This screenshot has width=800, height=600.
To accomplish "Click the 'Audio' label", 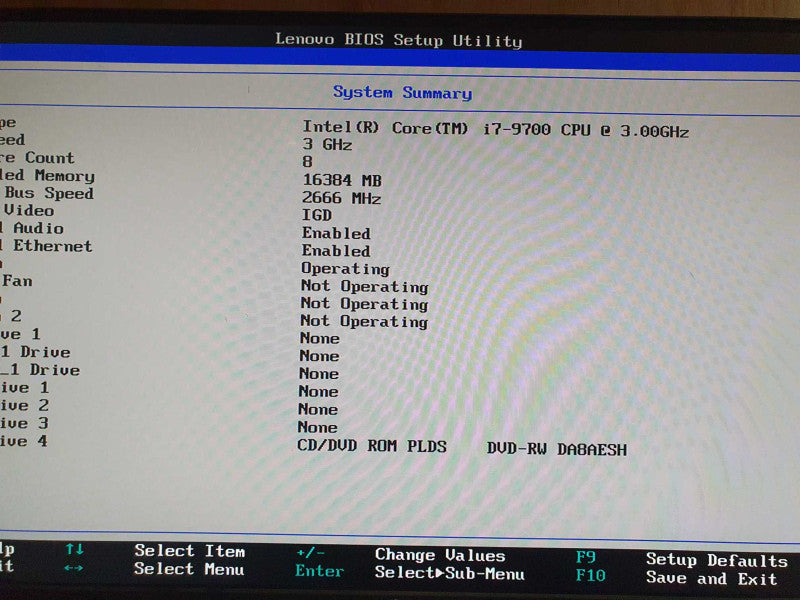I will pyautogui.click(x=38, y=228).
